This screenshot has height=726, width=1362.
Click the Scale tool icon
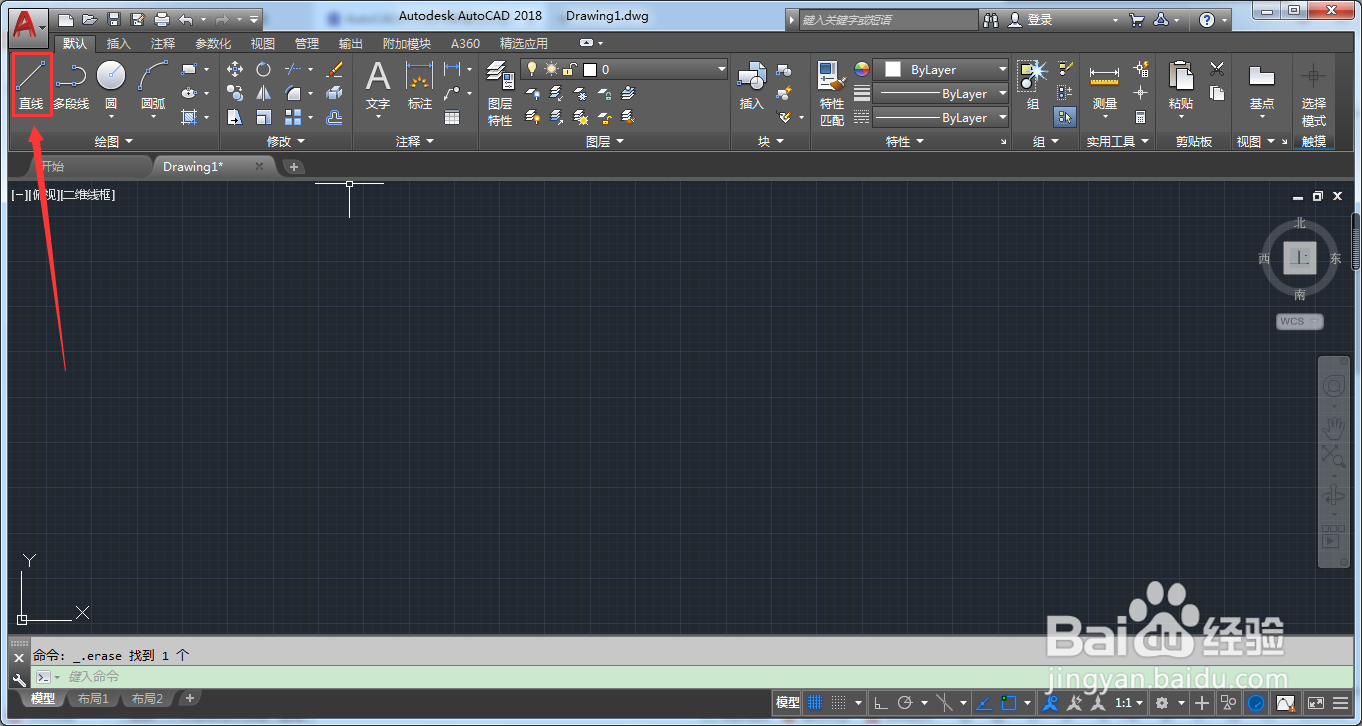(263, 117)
